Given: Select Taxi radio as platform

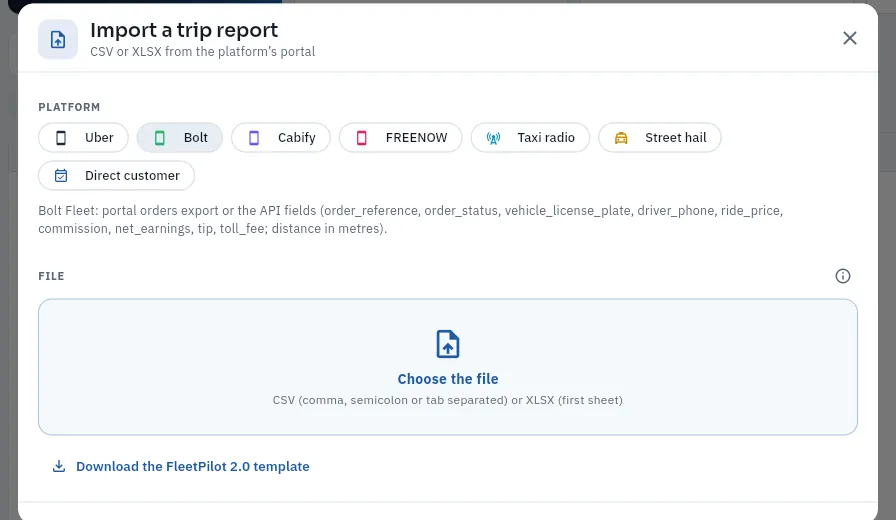Looking at the screenshot, I should tap(530, 138).
